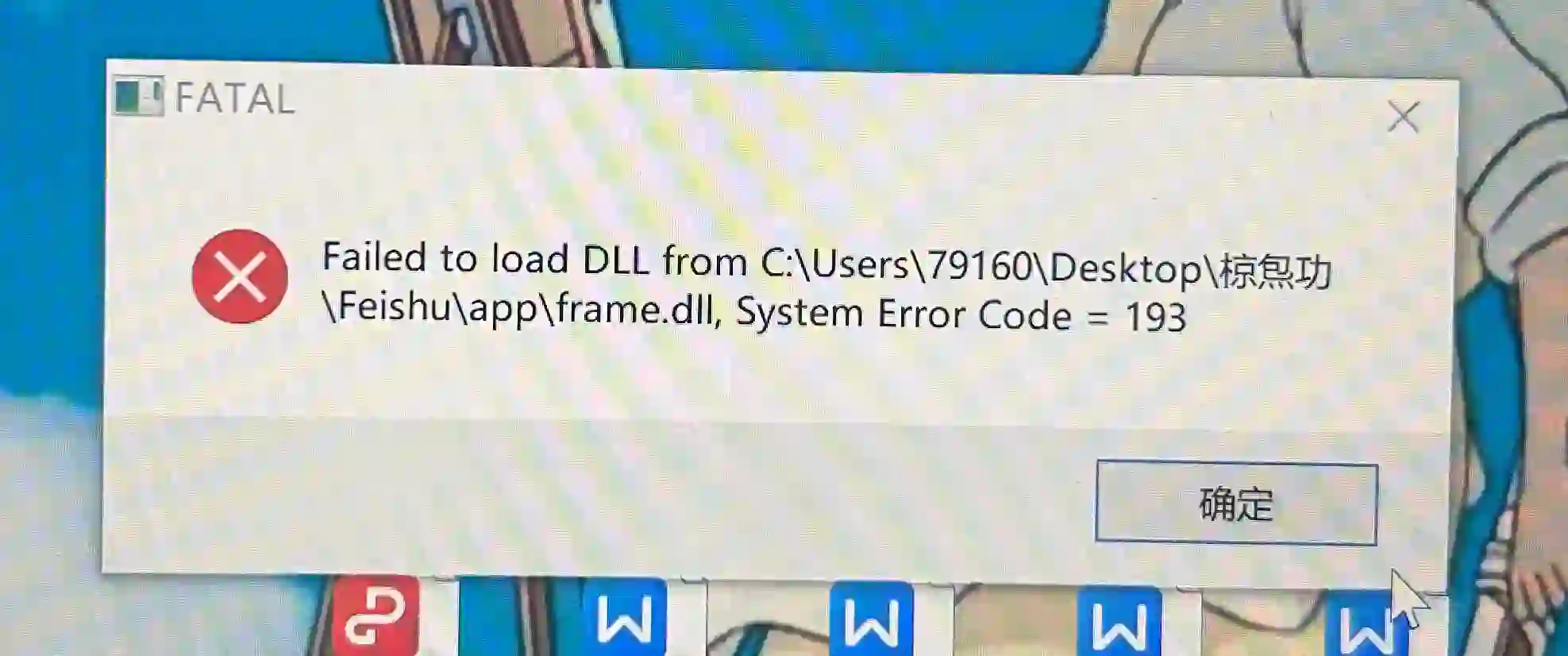Select the fourth W icon under the cursor
Image resolution: width=1568 pixels, height=656 pixels.
pos(1364,625)
